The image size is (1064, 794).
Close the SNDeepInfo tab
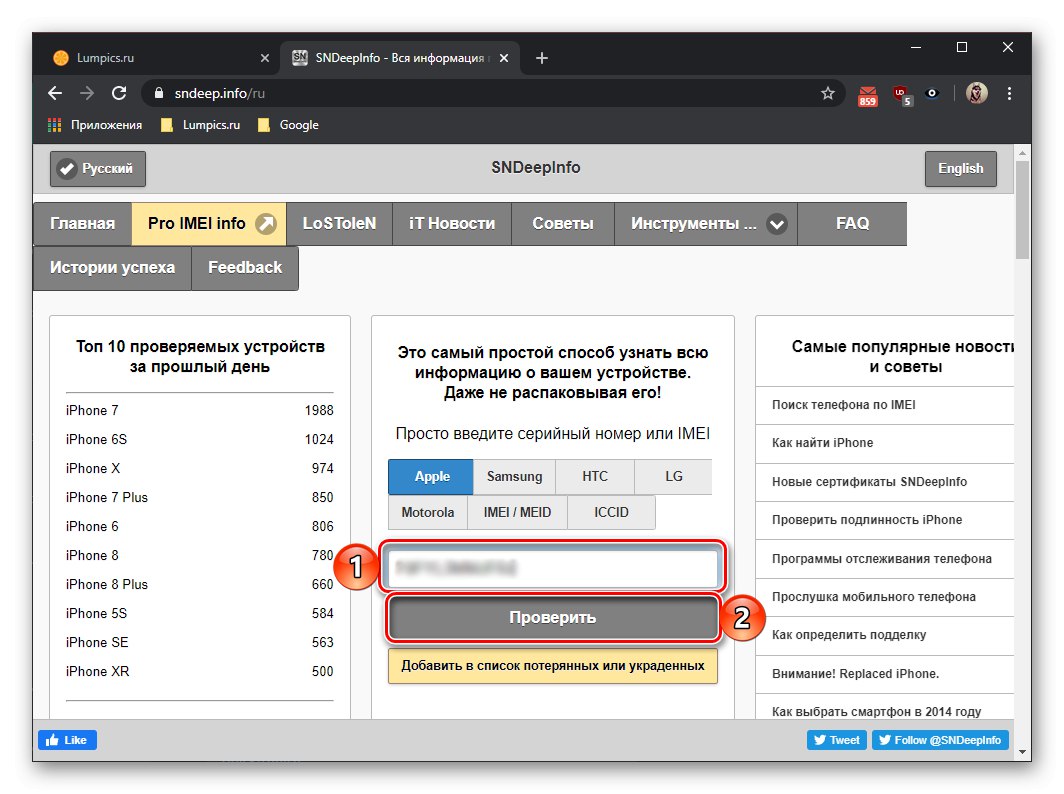pos(504,58)
